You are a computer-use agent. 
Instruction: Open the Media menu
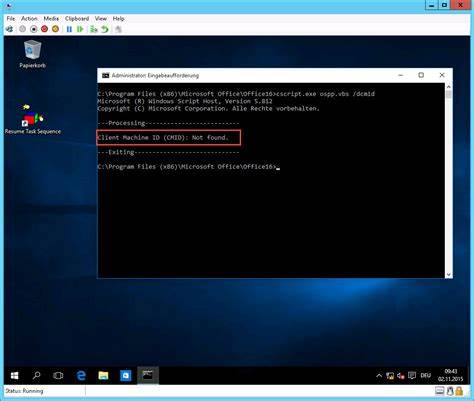point(51,19)
